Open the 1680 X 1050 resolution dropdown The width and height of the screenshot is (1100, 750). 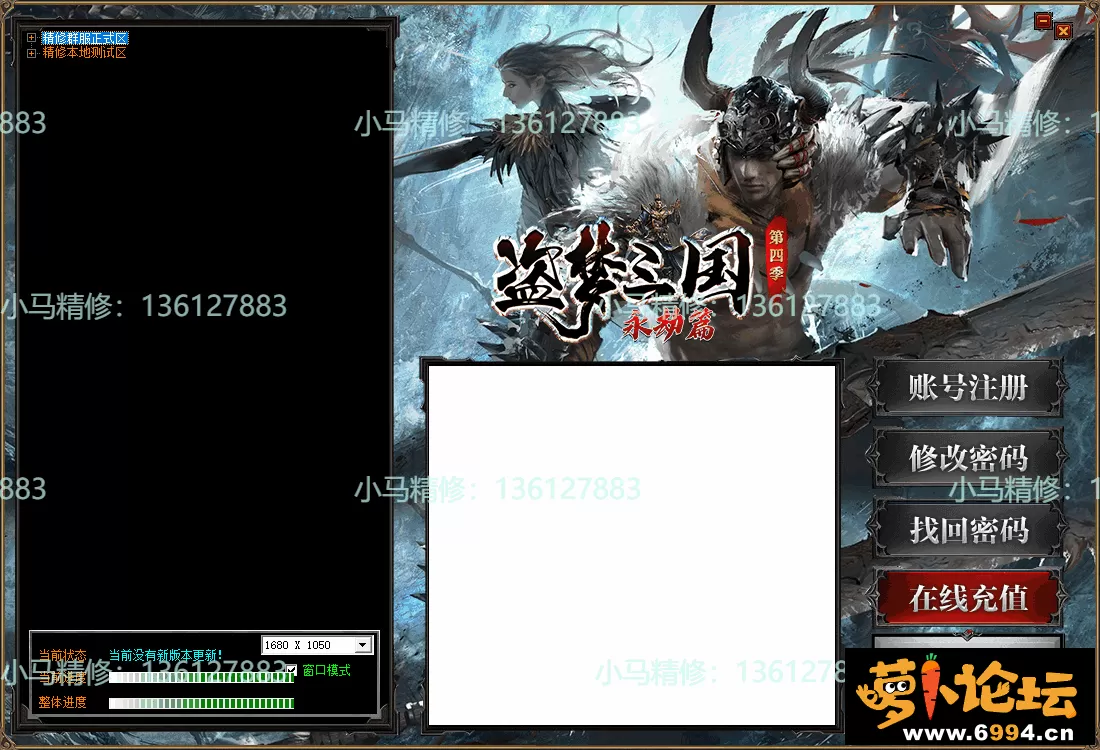pos(317,645)
